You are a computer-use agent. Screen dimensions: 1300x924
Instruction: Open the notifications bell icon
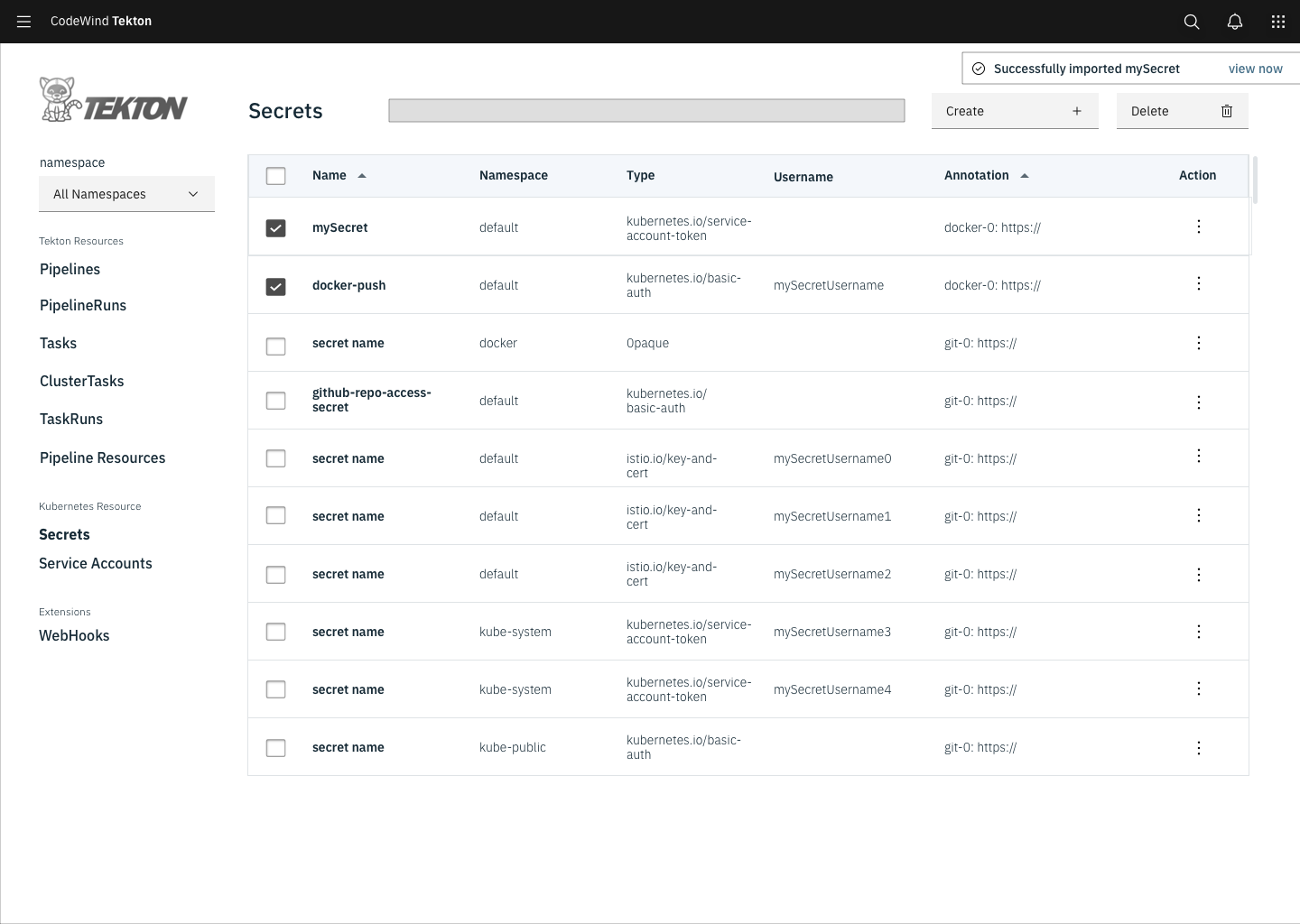1234,22
